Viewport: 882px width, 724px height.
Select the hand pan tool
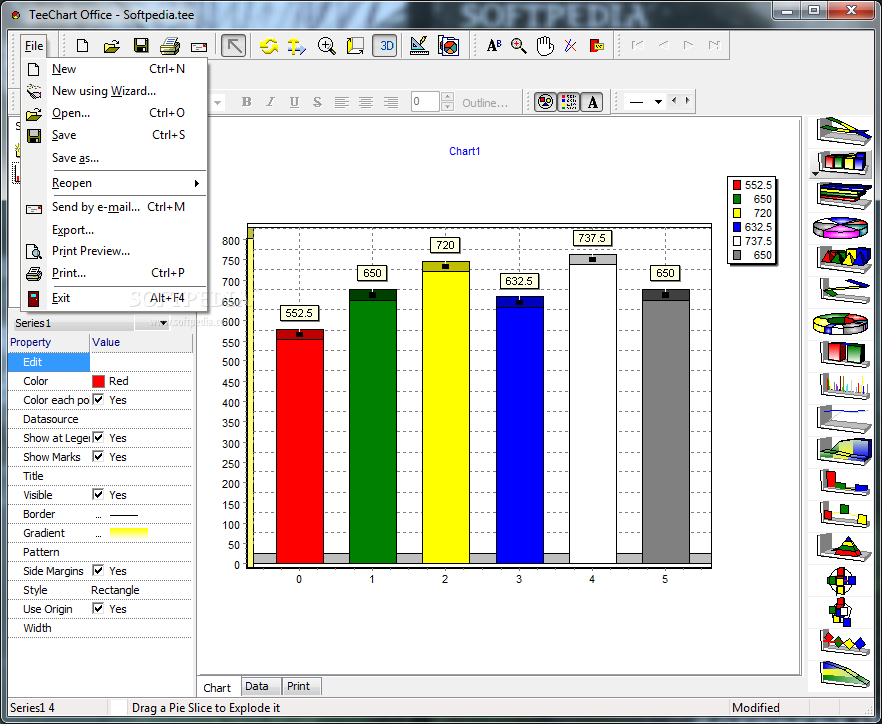[544, 46]
